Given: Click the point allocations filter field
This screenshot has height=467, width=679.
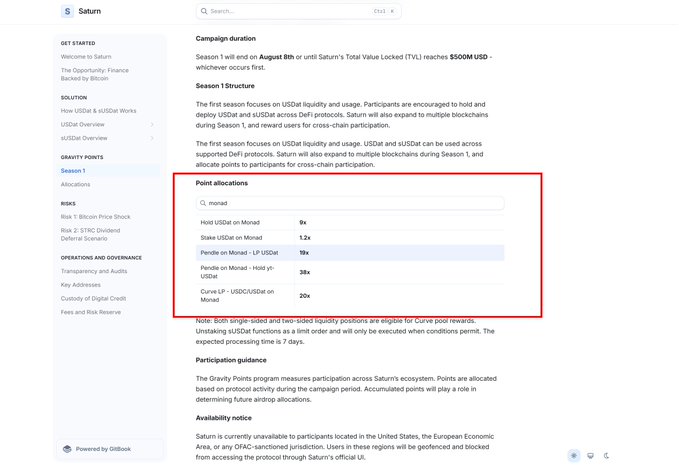Looking at the screenshot, I should click(350, 203).
